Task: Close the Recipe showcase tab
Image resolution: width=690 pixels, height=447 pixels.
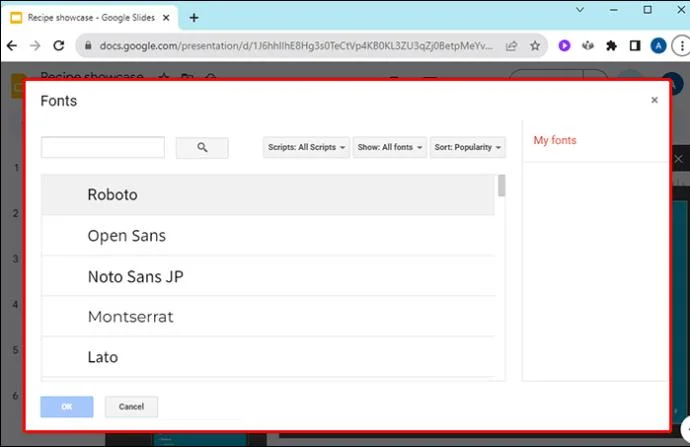Action: tap(166, 18)
